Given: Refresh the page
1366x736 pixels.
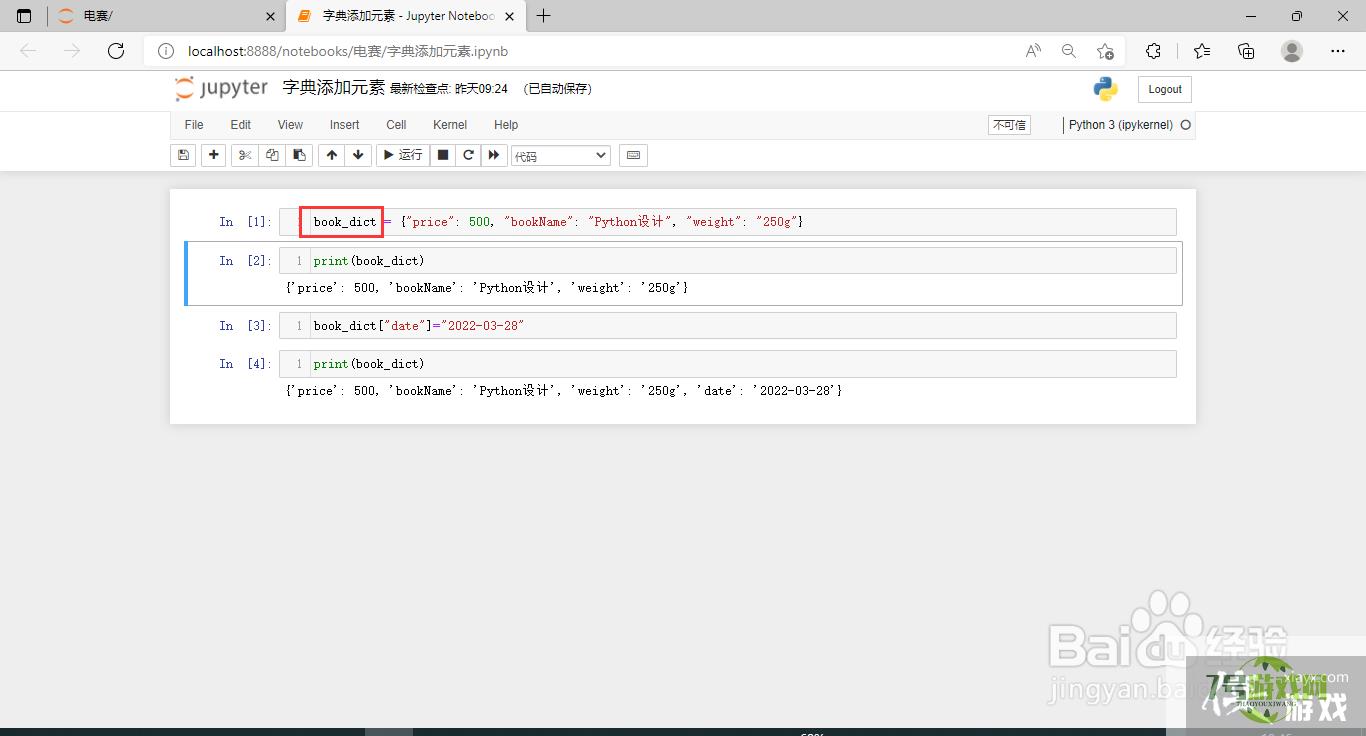Looking at the screenshot, I should coord(116,51).
